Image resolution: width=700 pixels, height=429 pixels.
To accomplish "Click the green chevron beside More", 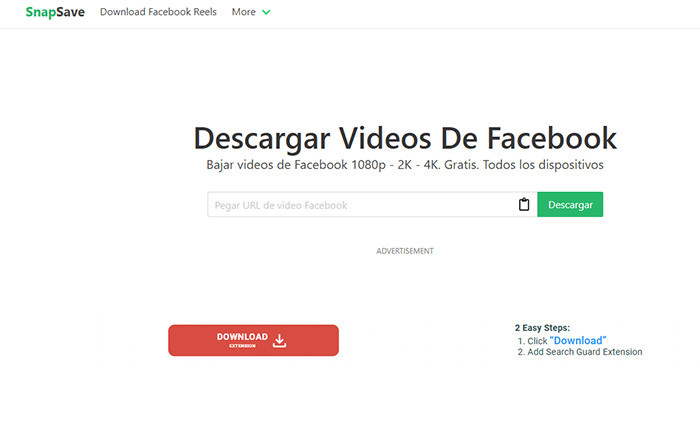I will (266, 12).
